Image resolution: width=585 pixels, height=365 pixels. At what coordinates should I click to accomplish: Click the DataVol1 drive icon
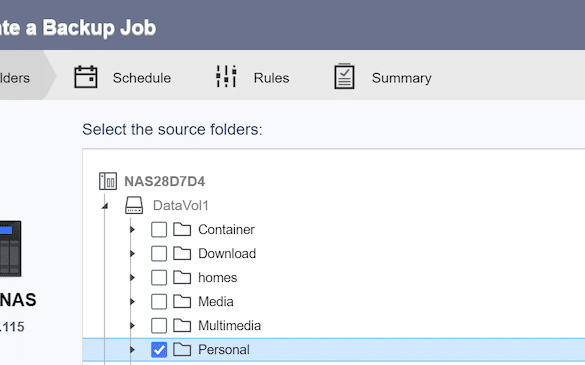click(x=134, y=205)
